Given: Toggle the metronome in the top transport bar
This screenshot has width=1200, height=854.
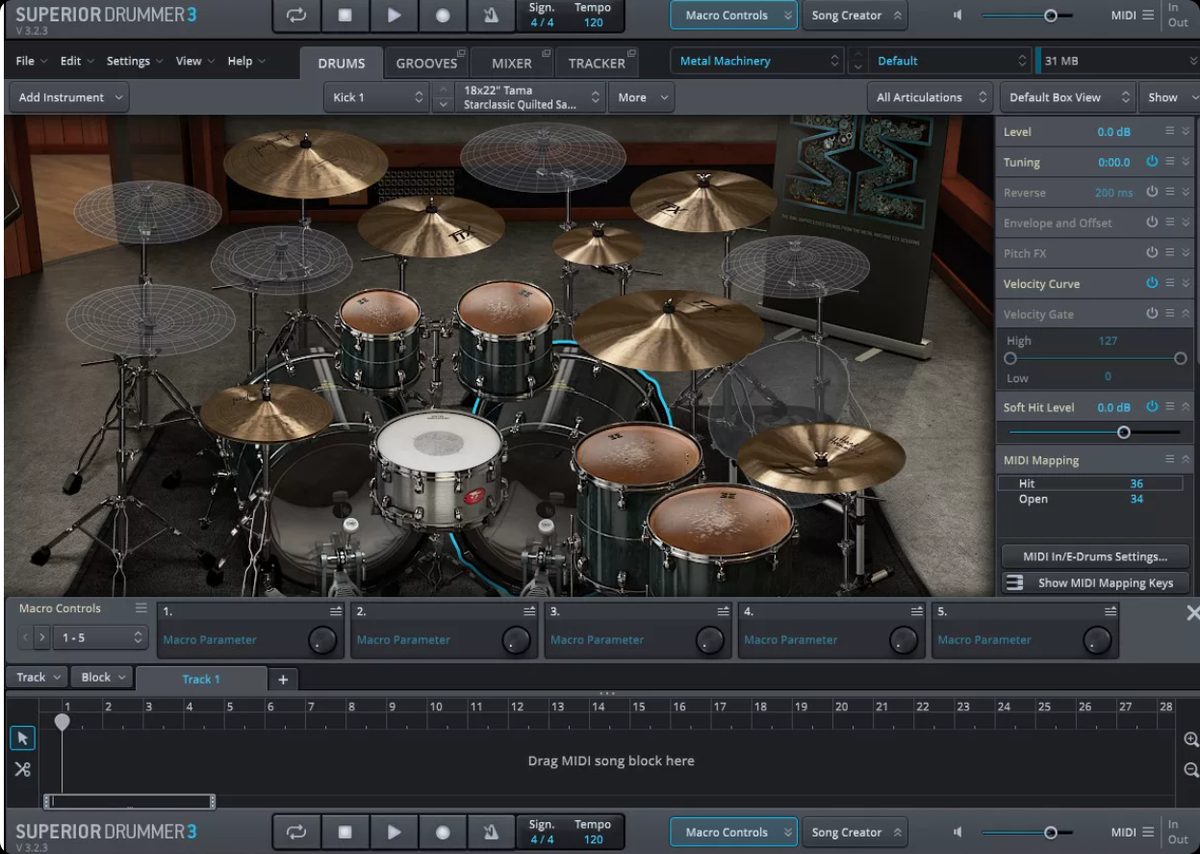Looking at the screenshot, I should click(x=491, y=16).
